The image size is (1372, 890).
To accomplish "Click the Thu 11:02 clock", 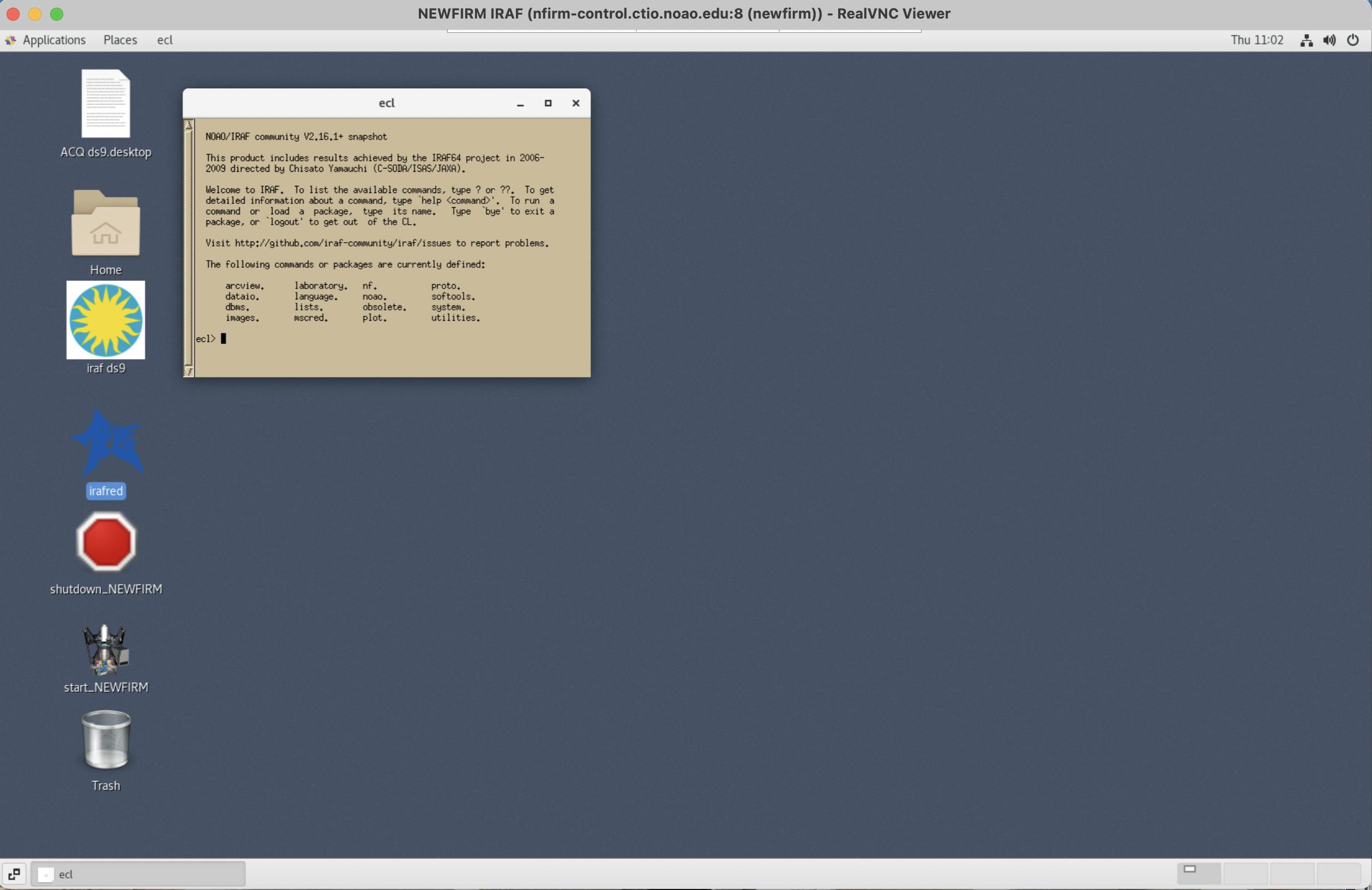I will tap(1257, 40).
